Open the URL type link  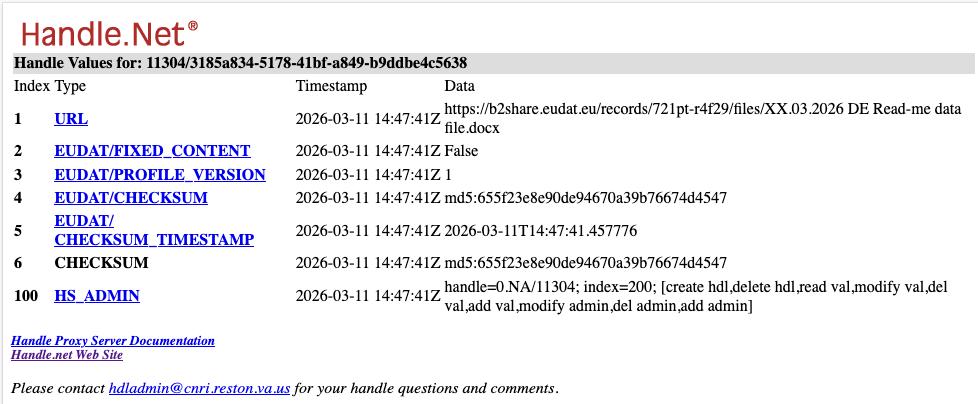[71, 119]
